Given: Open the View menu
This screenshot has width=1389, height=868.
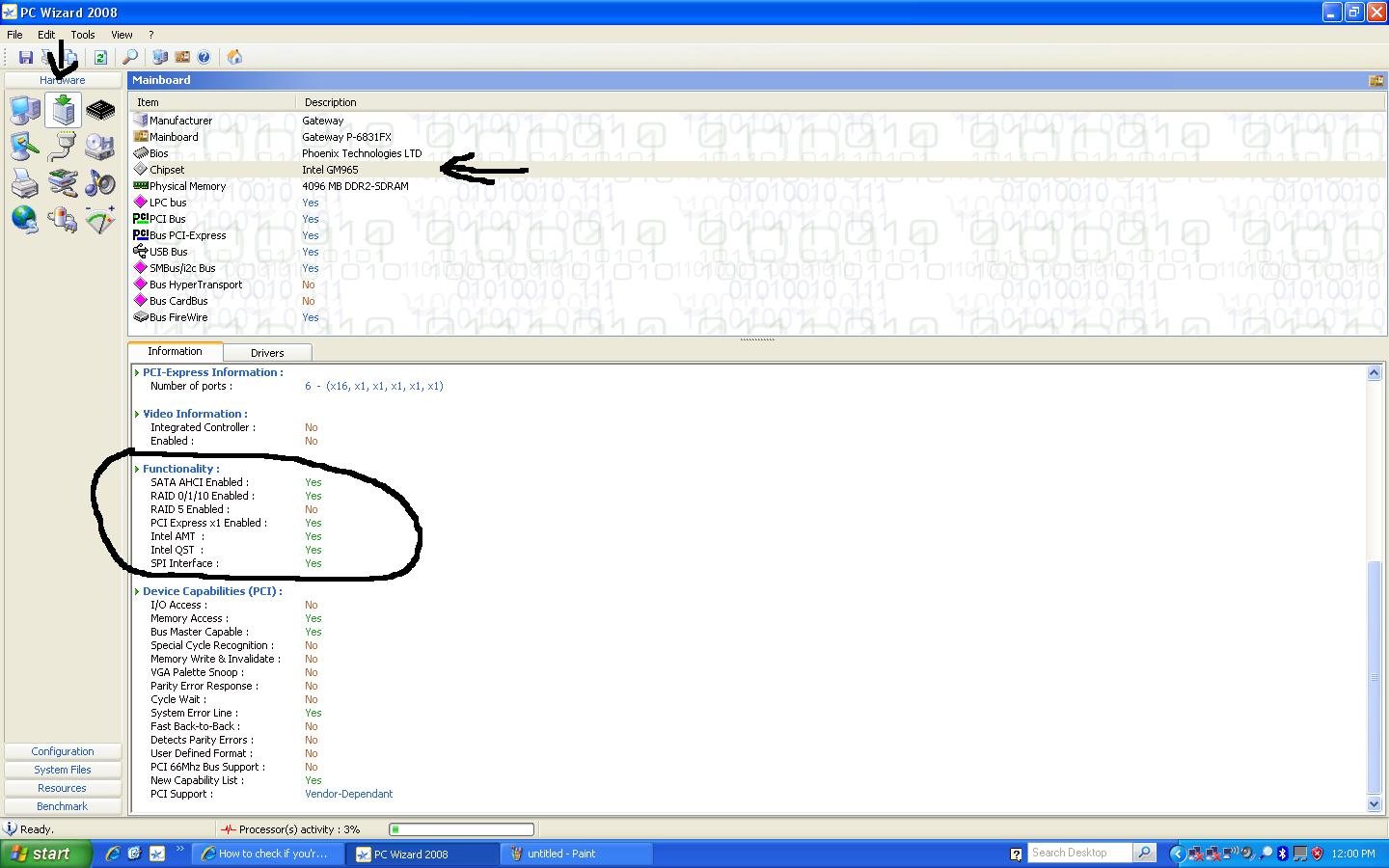Looking at the screenshot, I should 122,35.
